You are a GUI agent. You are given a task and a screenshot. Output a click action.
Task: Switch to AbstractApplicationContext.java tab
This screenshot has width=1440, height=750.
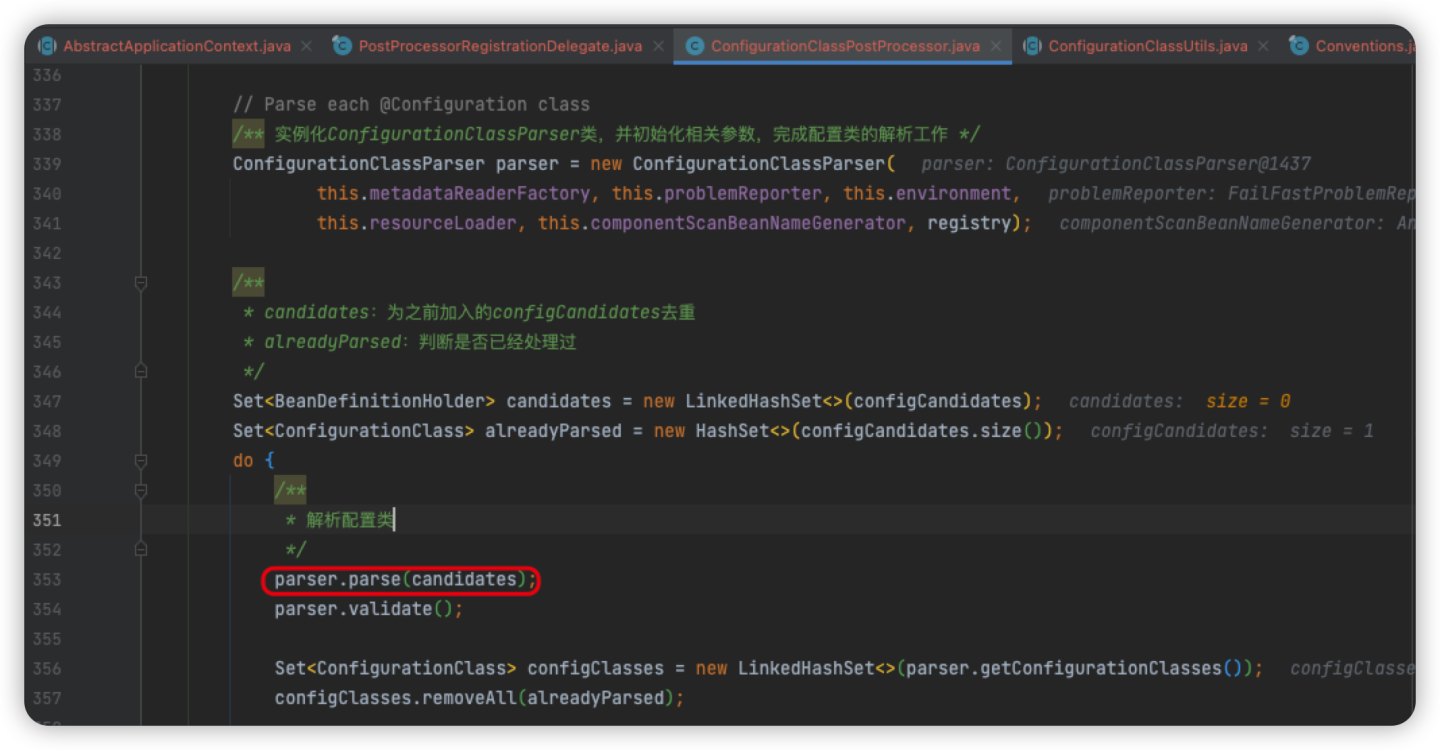pyautogui.click(x=177, y=46)
